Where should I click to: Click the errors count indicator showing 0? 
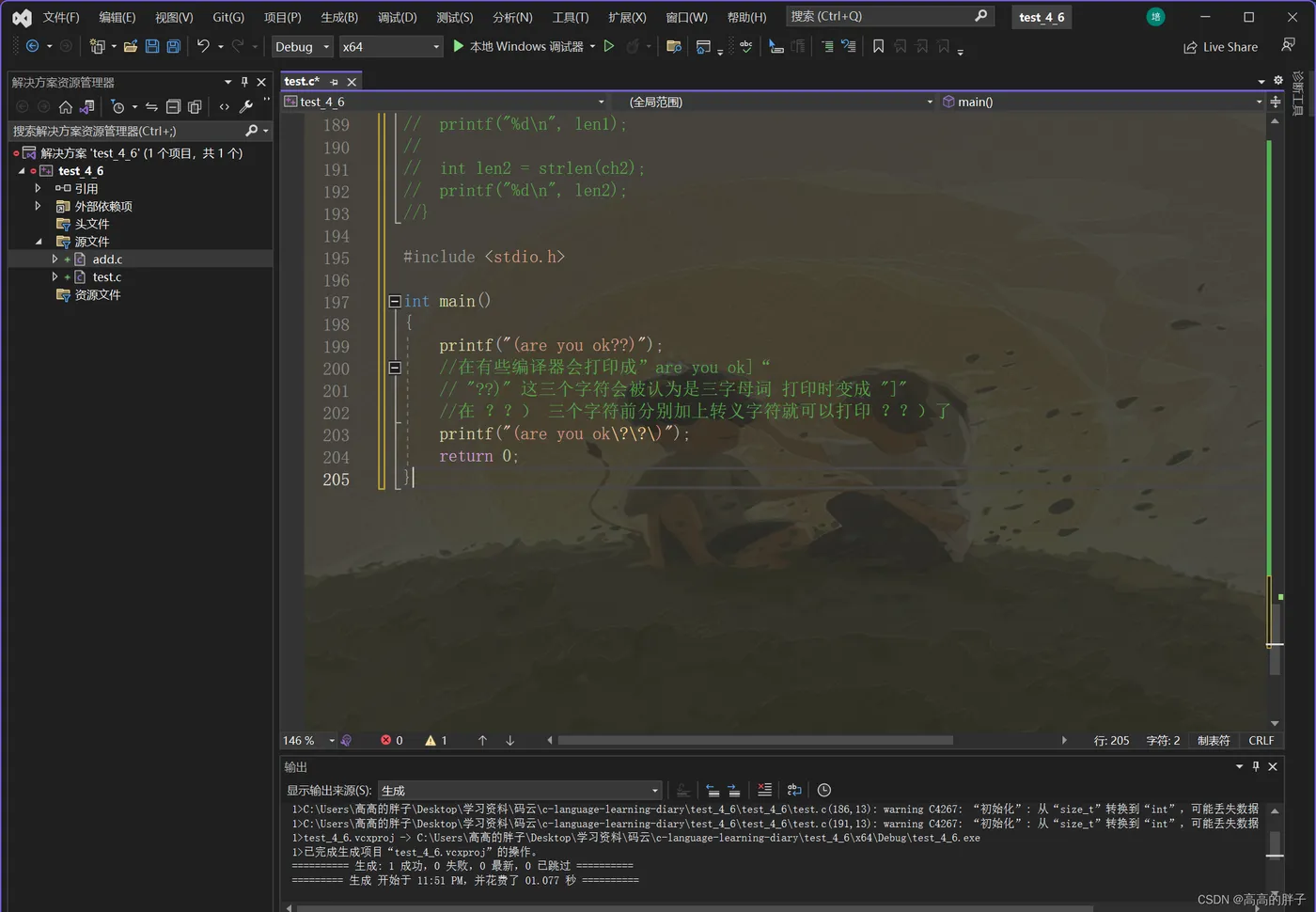point(392,741)
